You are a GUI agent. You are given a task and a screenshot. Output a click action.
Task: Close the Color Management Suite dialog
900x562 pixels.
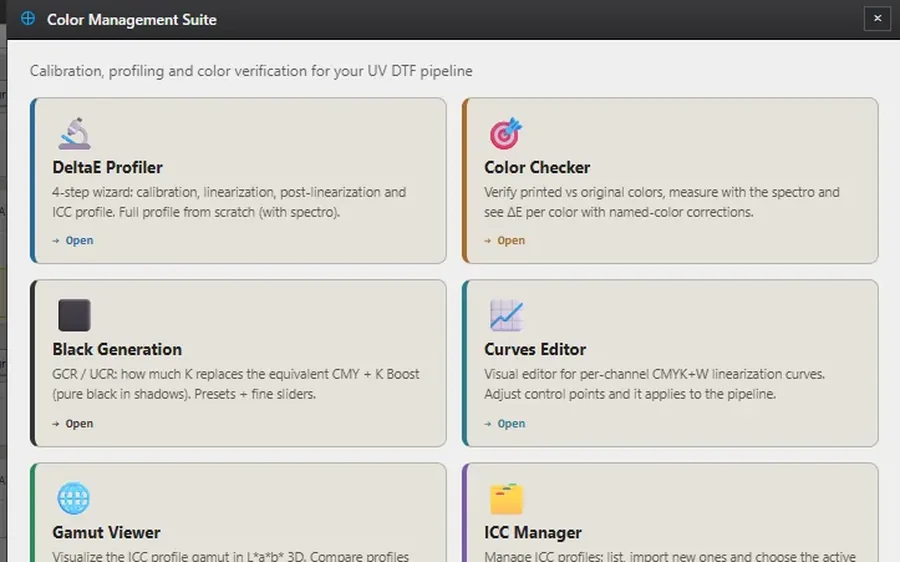tap(877, 18)
